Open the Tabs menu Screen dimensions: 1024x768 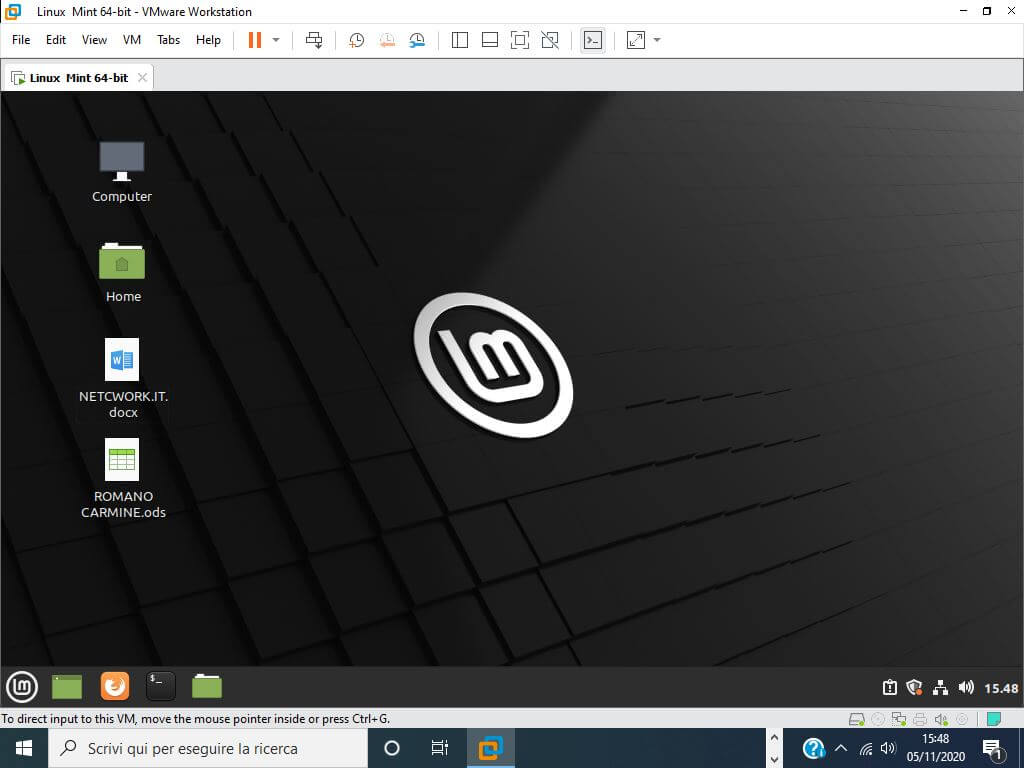[168, 40]
